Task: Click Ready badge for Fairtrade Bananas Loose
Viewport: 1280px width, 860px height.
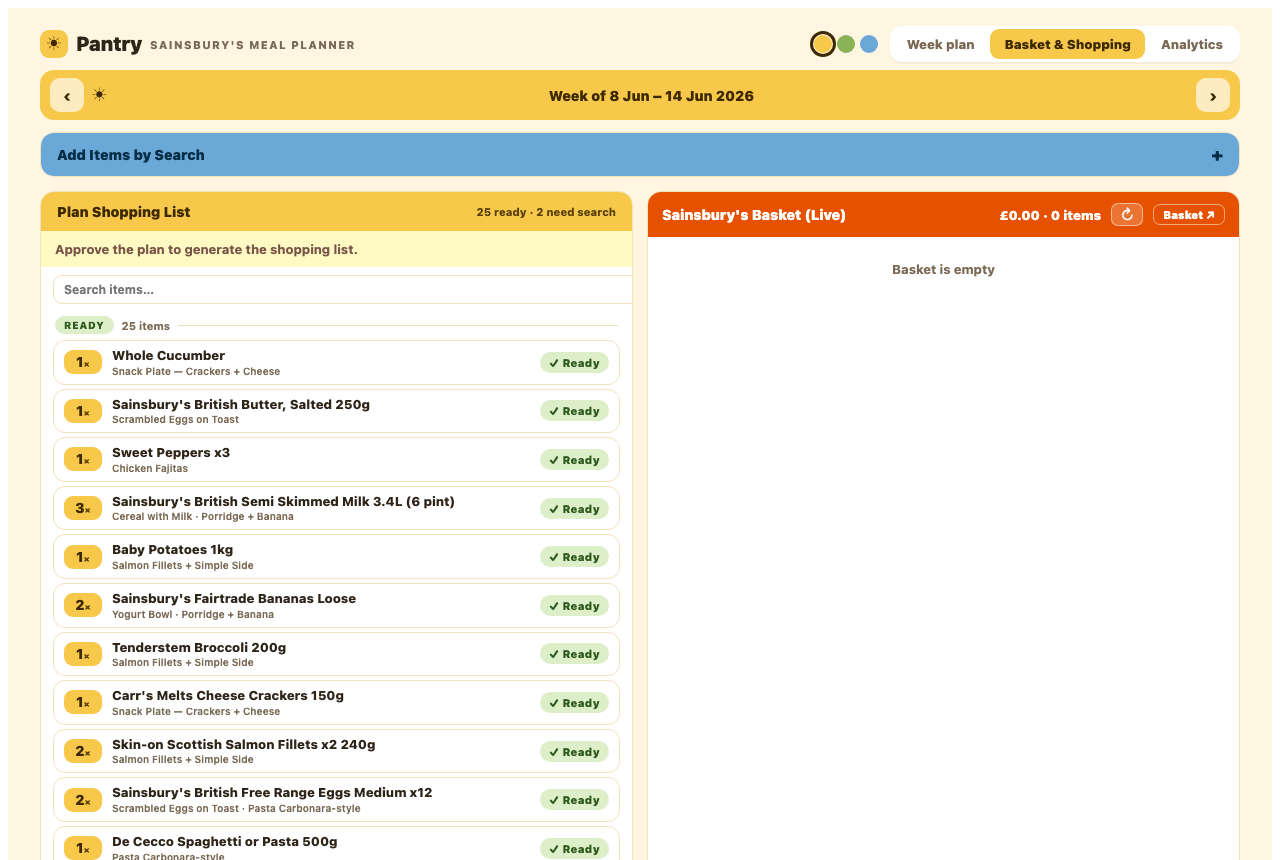Action: coord(575,606)
